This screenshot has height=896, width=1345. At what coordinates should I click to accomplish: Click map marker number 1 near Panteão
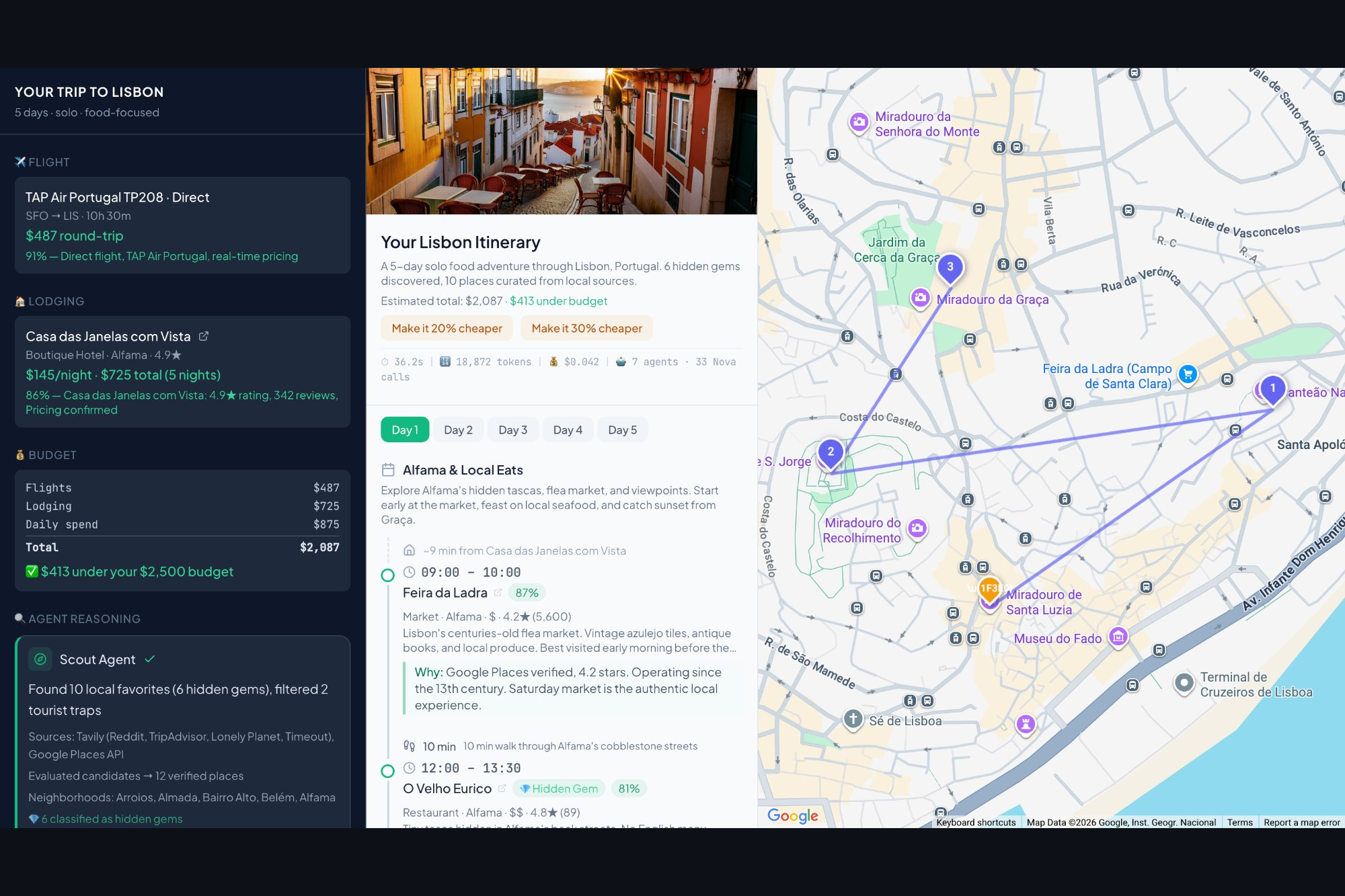pos(1272,389)
